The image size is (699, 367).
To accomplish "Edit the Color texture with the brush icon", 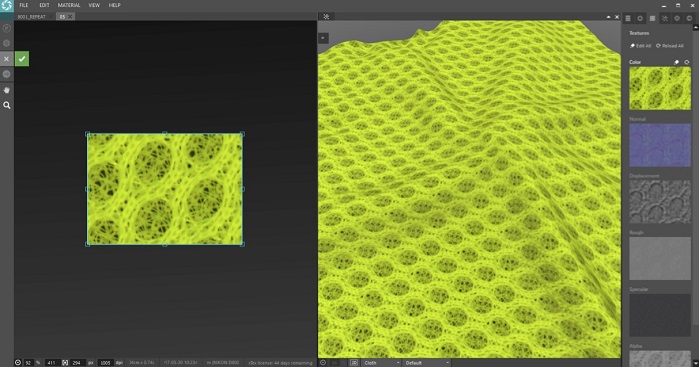I will (676, 62).
